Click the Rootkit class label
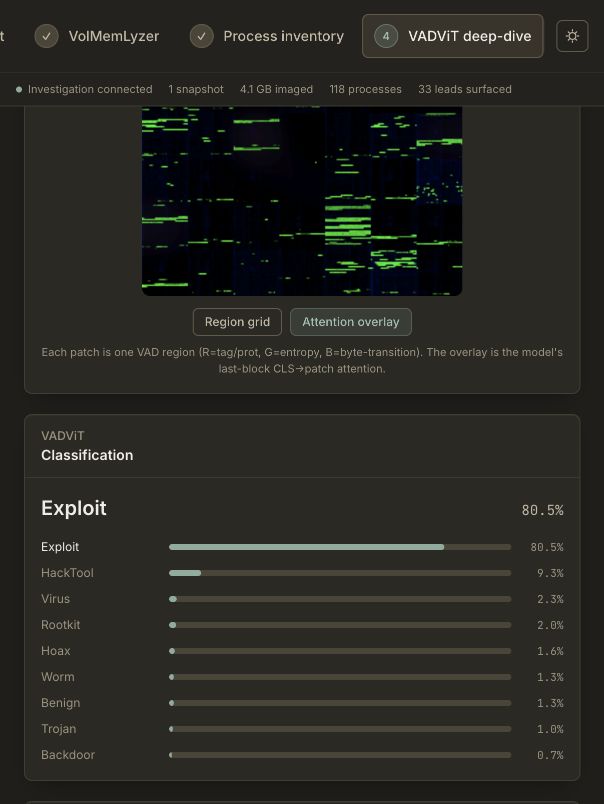Viewport: 604px width, 804px height. point(61,625)
